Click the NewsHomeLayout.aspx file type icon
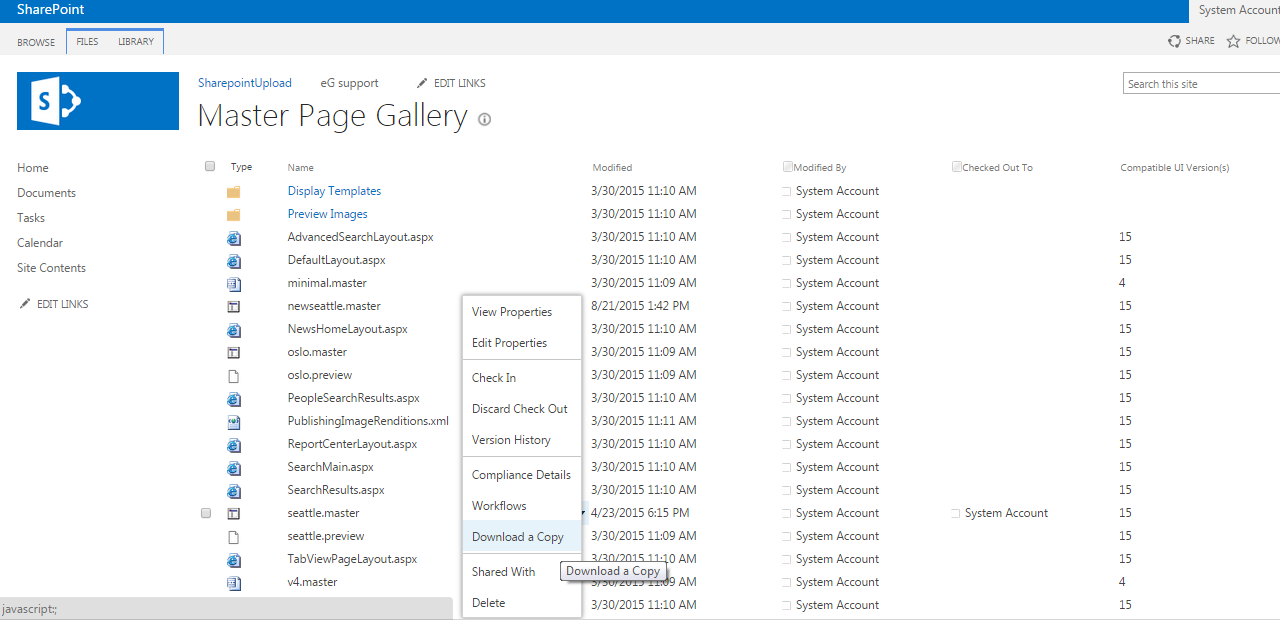 pos(233,329)
